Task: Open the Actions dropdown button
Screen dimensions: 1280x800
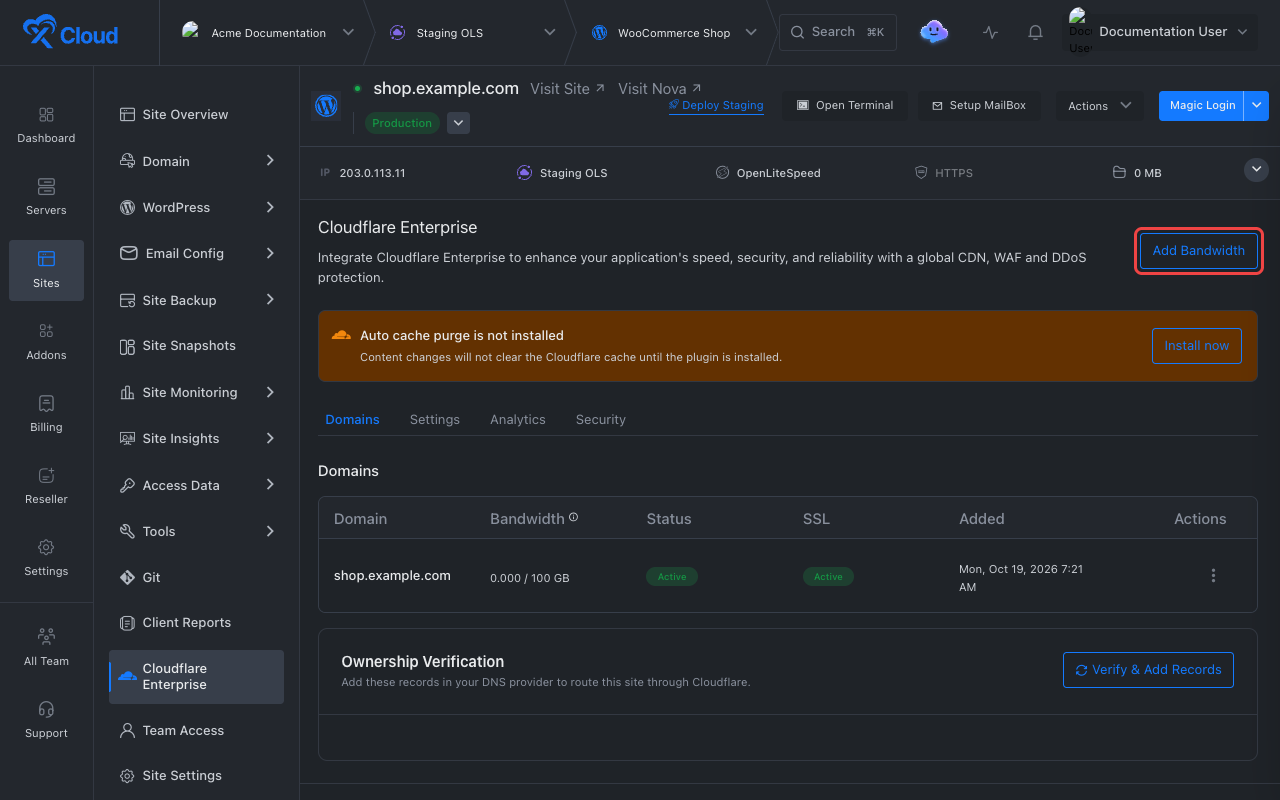Action: (1099, 105)
